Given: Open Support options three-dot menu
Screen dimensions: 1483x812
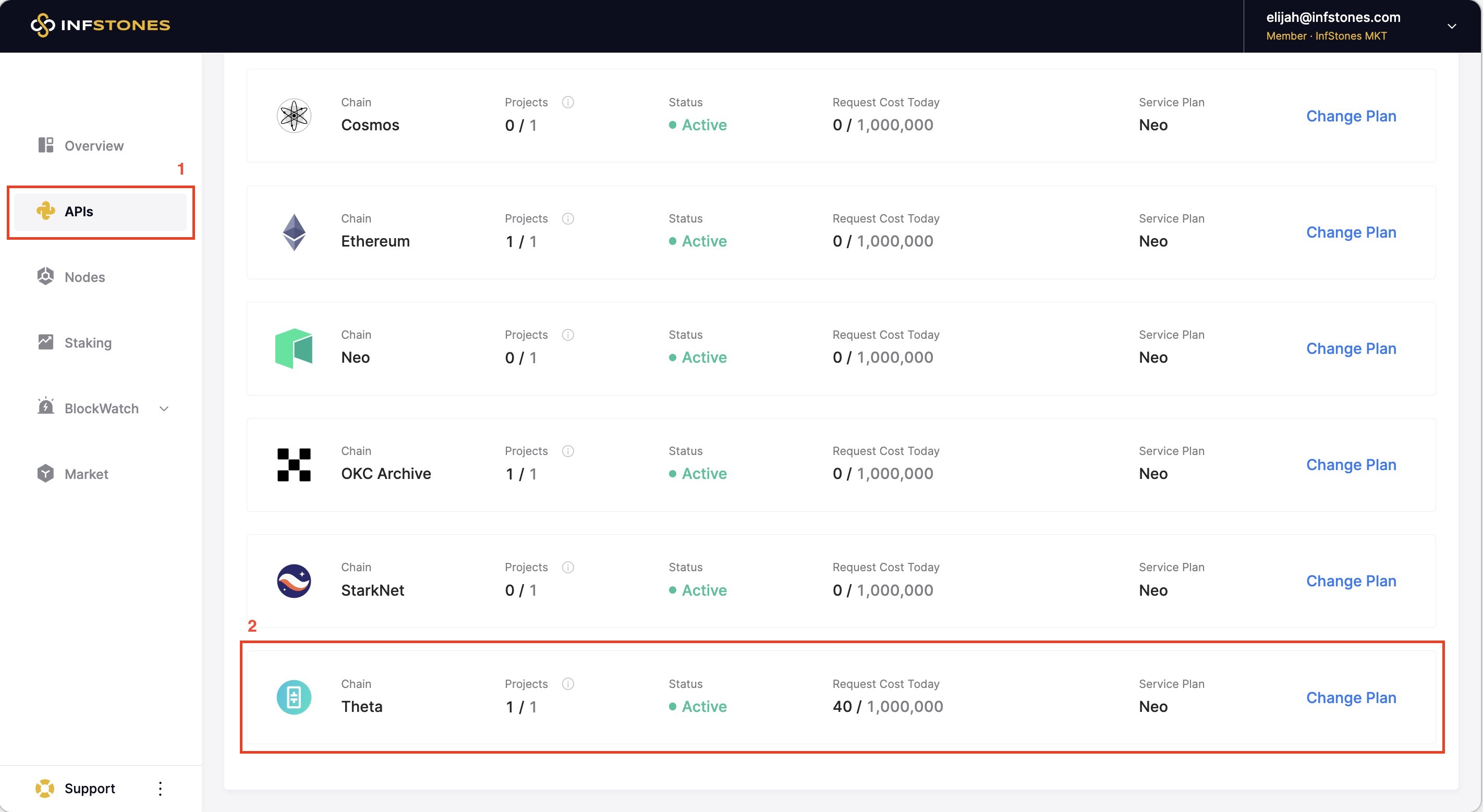Looking at the screenshot, I should coord(160,789).
